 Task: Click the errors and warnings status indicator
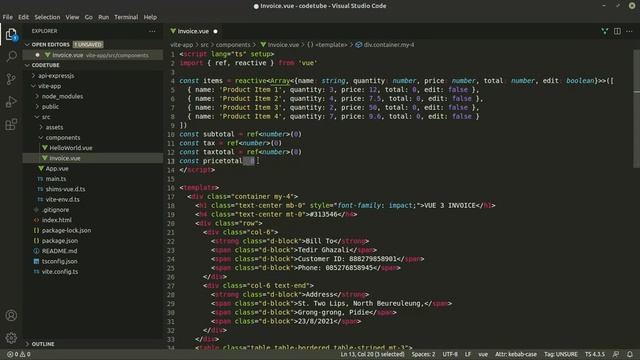[19, 354]
